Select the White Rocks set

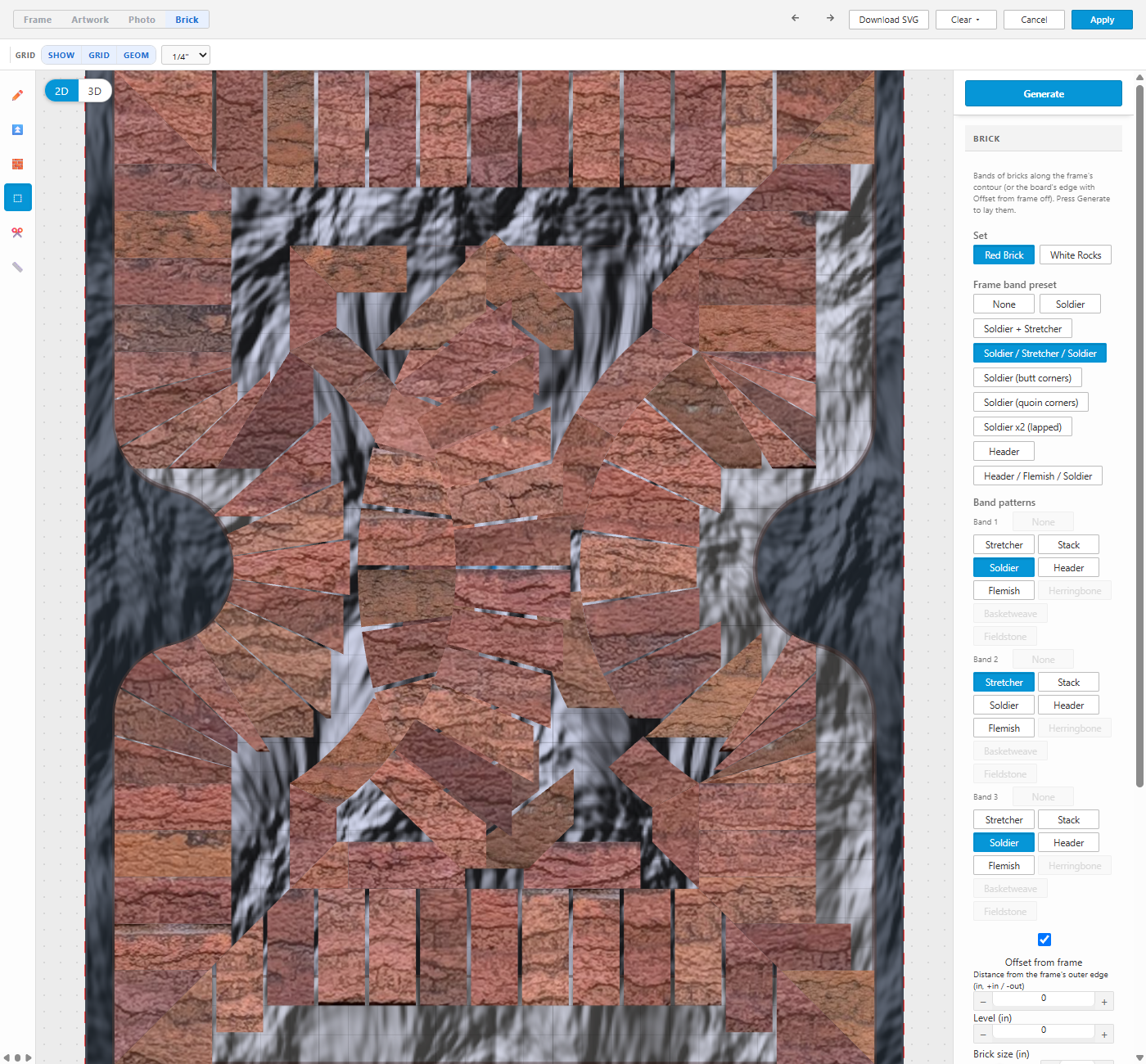coord(1076,255)
